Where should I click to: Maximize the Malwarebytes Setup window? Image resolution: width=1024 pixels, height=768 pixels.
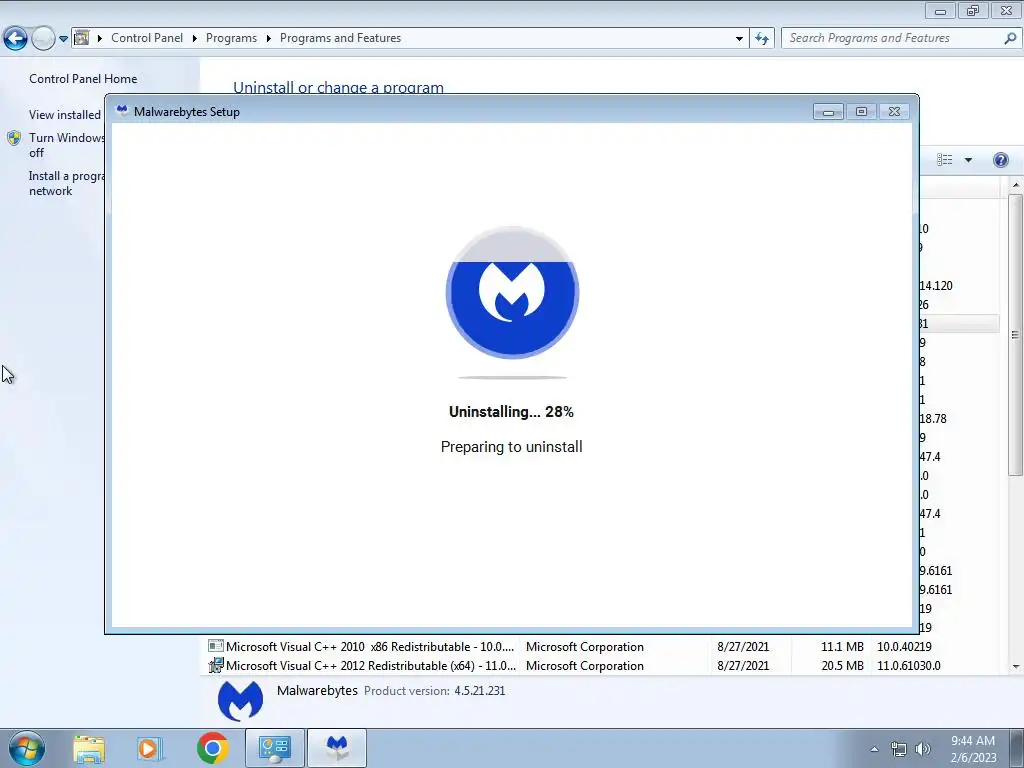pos(861,112)
